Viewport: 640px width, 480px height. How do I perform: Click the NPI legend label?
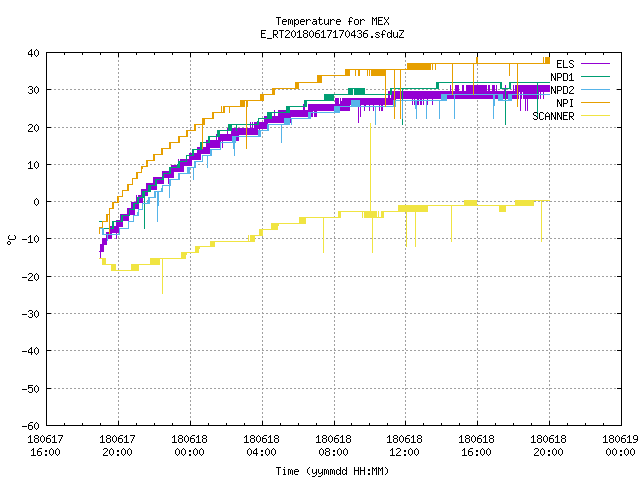pyautogui.click(x=565, y=103)
